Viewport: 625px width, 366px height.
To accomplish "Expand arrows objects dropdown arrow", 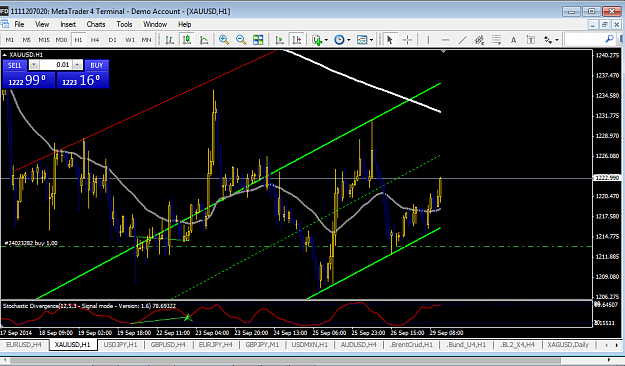I will coord(557,40).
